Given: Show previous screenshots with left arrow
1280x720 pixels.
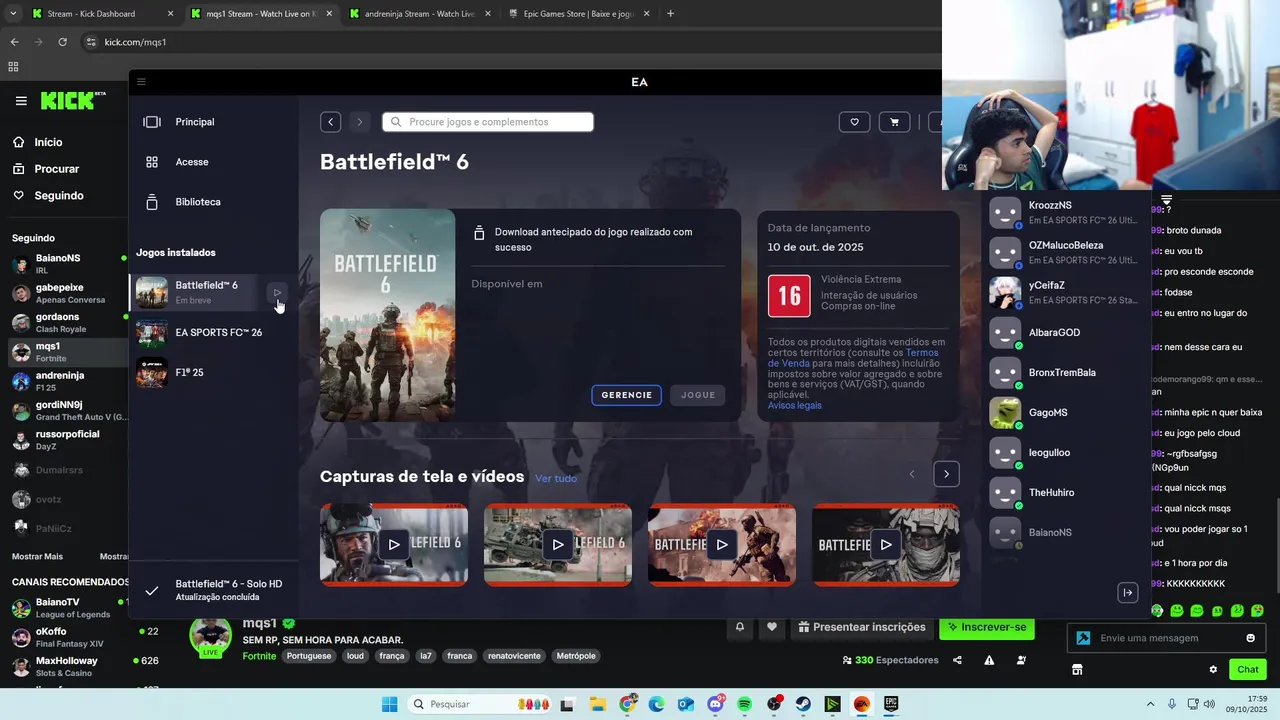Looking at the screenshot, I should (911, 474).
